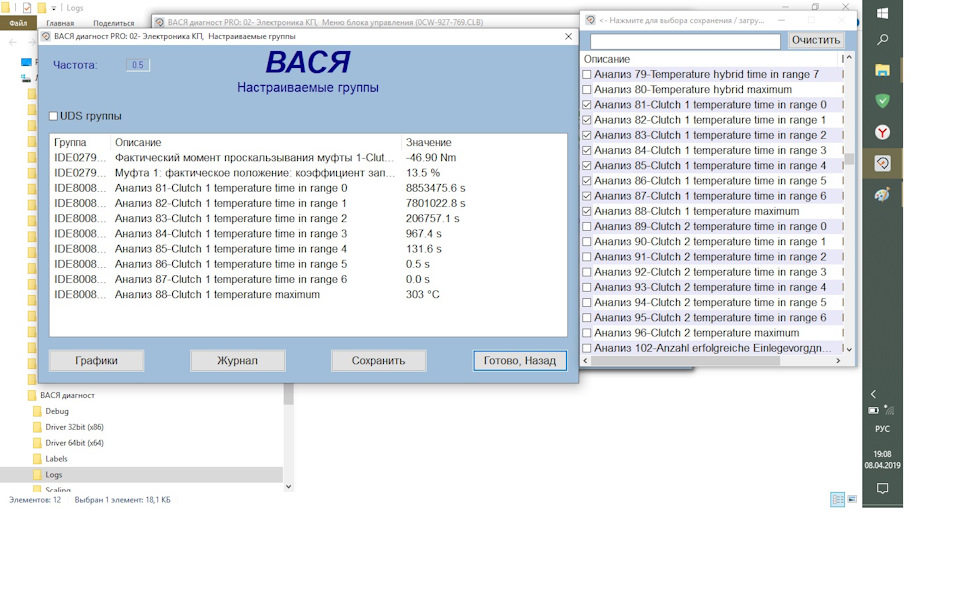Click Quick Access toolbar dropdown arrow
960x609 pixels.
(x=54, y=8)
